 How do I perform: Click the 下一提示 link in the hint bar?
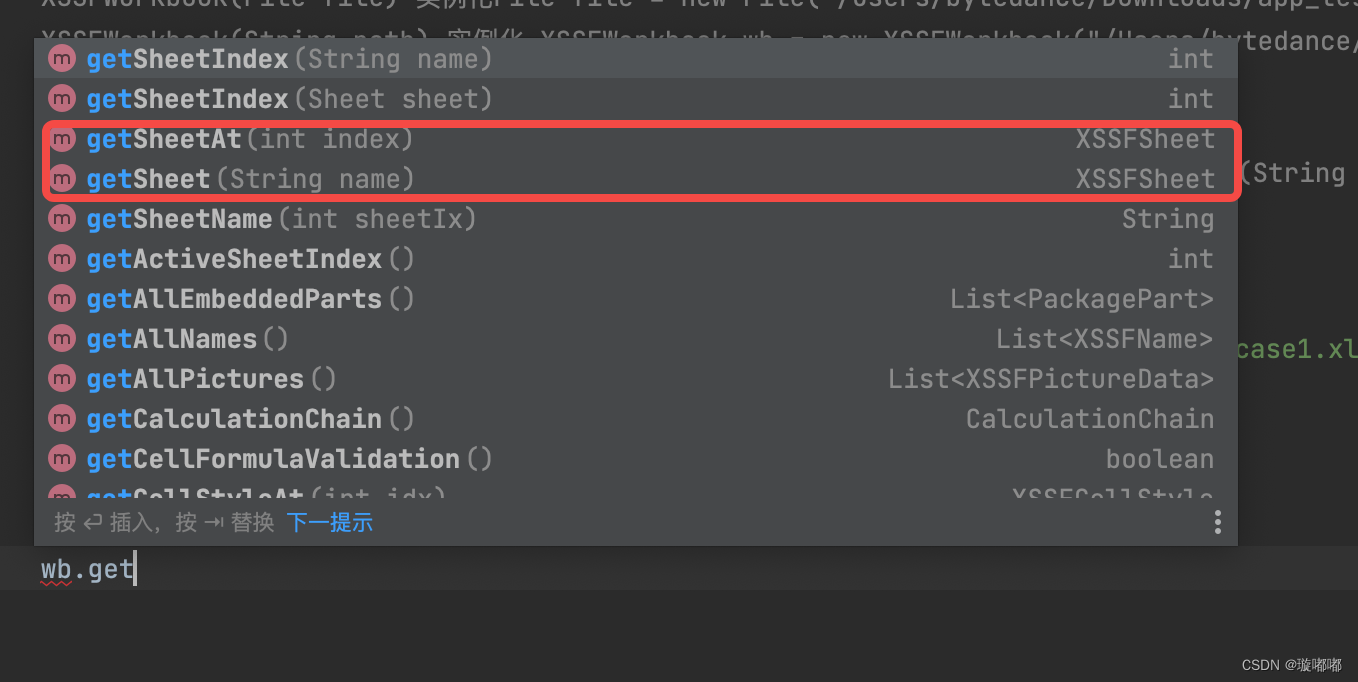click(329, 521)
